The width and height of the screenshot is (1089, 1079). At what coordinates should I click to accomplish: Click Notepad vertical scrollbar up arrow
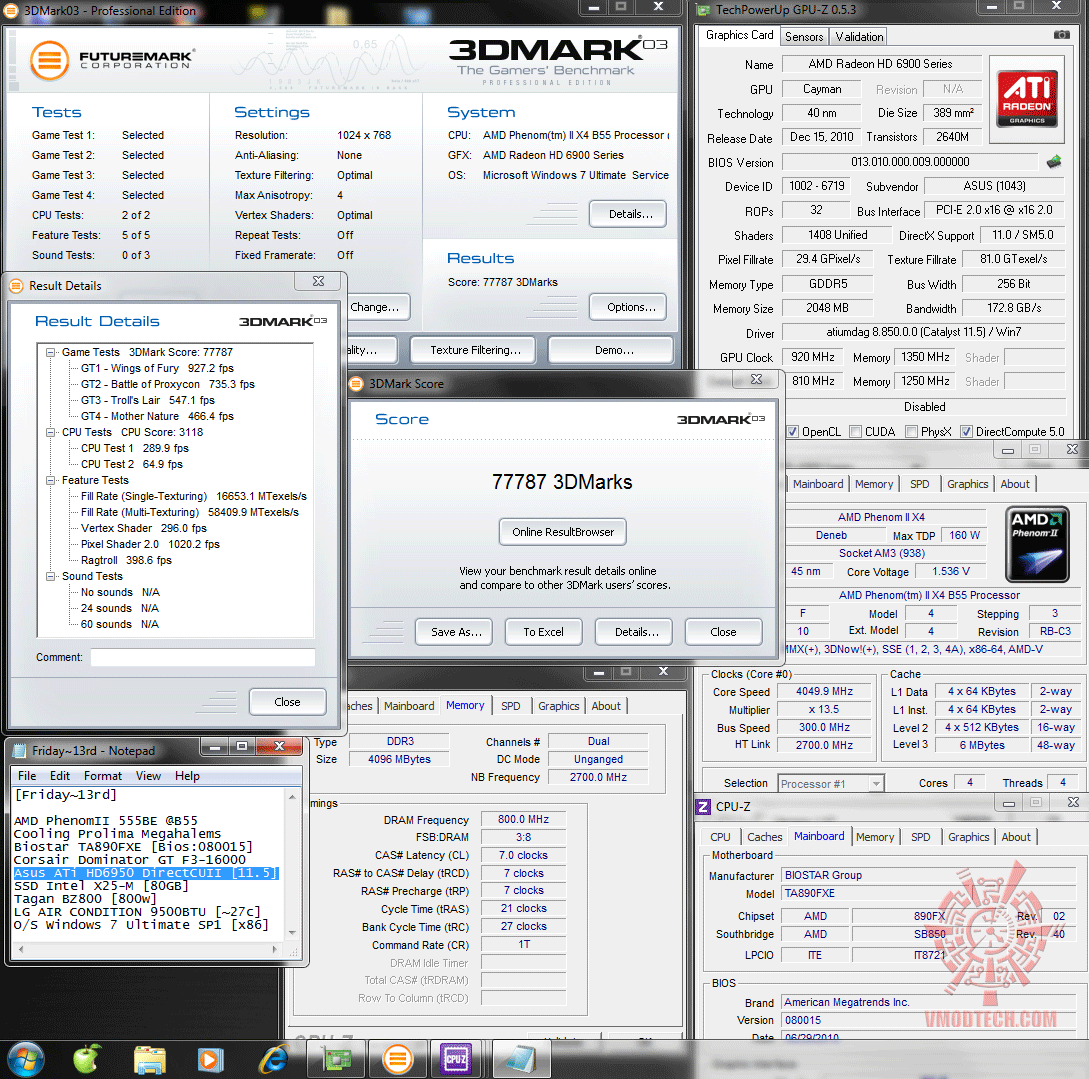(292, 796)
